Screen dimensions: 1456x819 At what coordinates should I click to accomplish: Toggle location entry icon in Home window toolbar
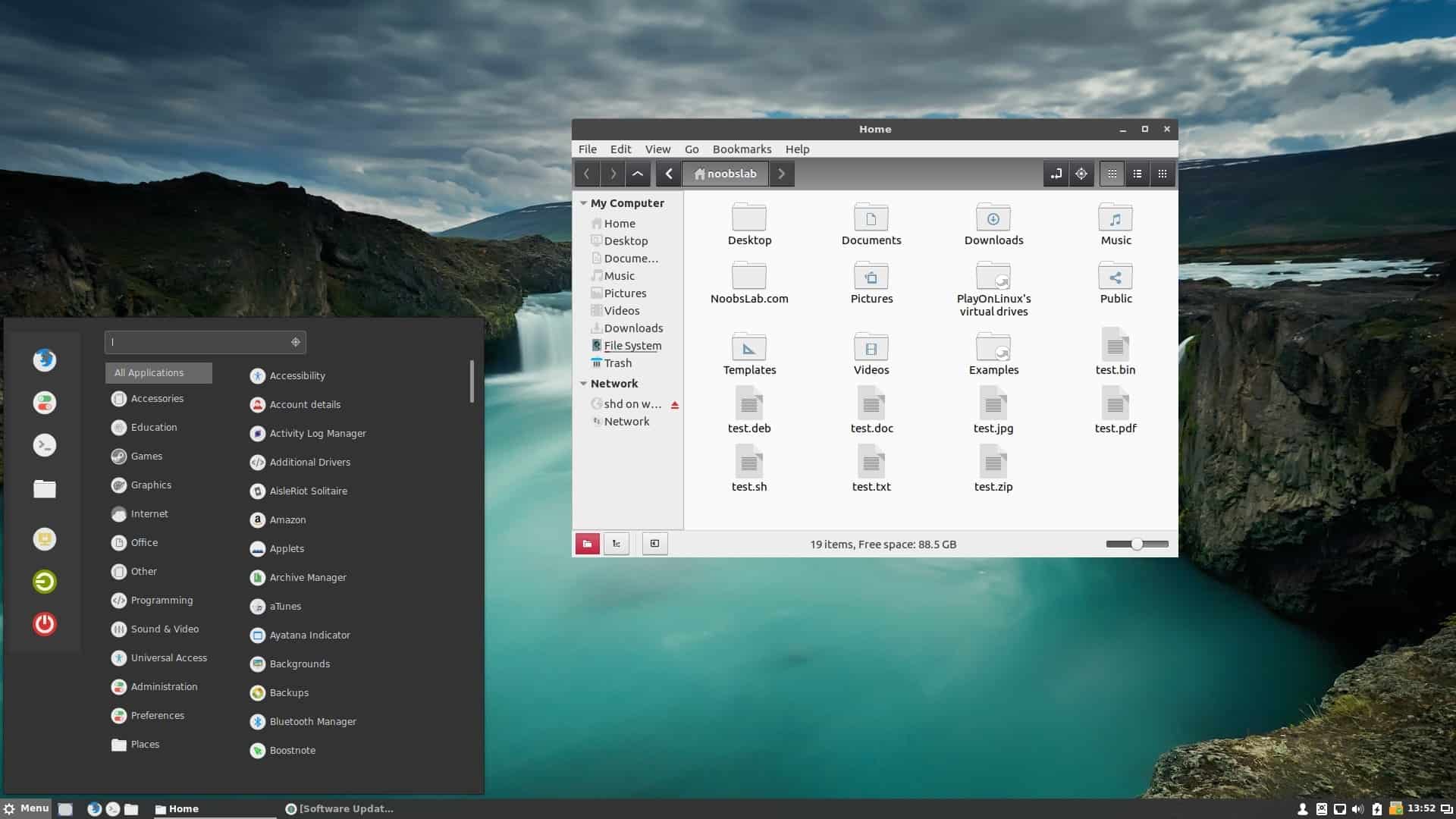click(1056, 174)
